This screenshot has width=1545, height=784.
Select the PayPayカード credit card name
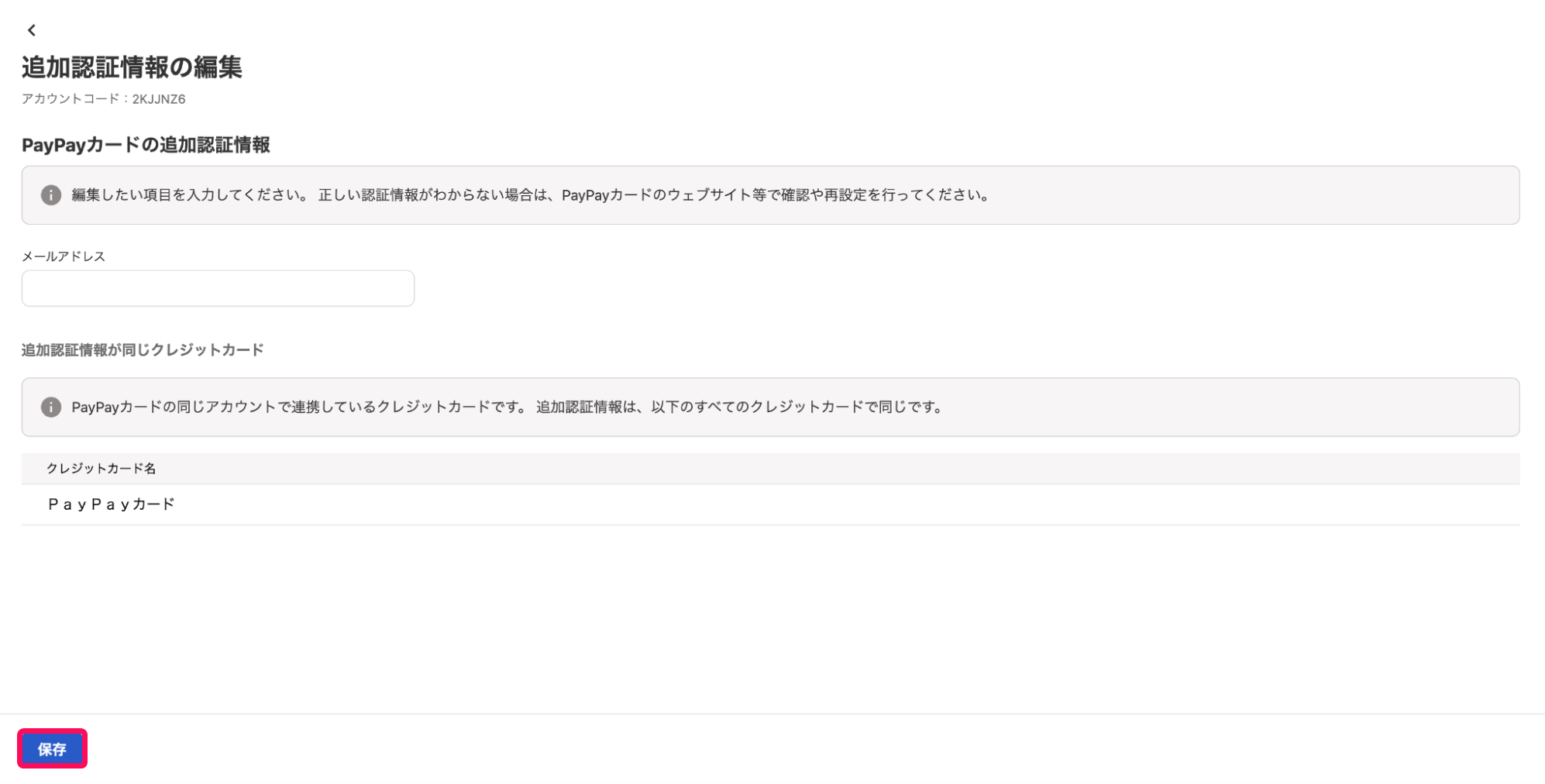point(111,504)
